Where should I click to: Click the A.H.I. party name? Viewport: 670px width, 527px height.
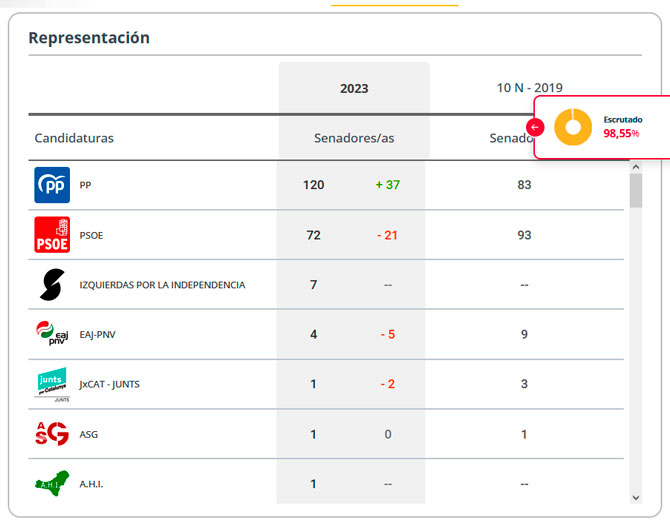tap(91, 484)
